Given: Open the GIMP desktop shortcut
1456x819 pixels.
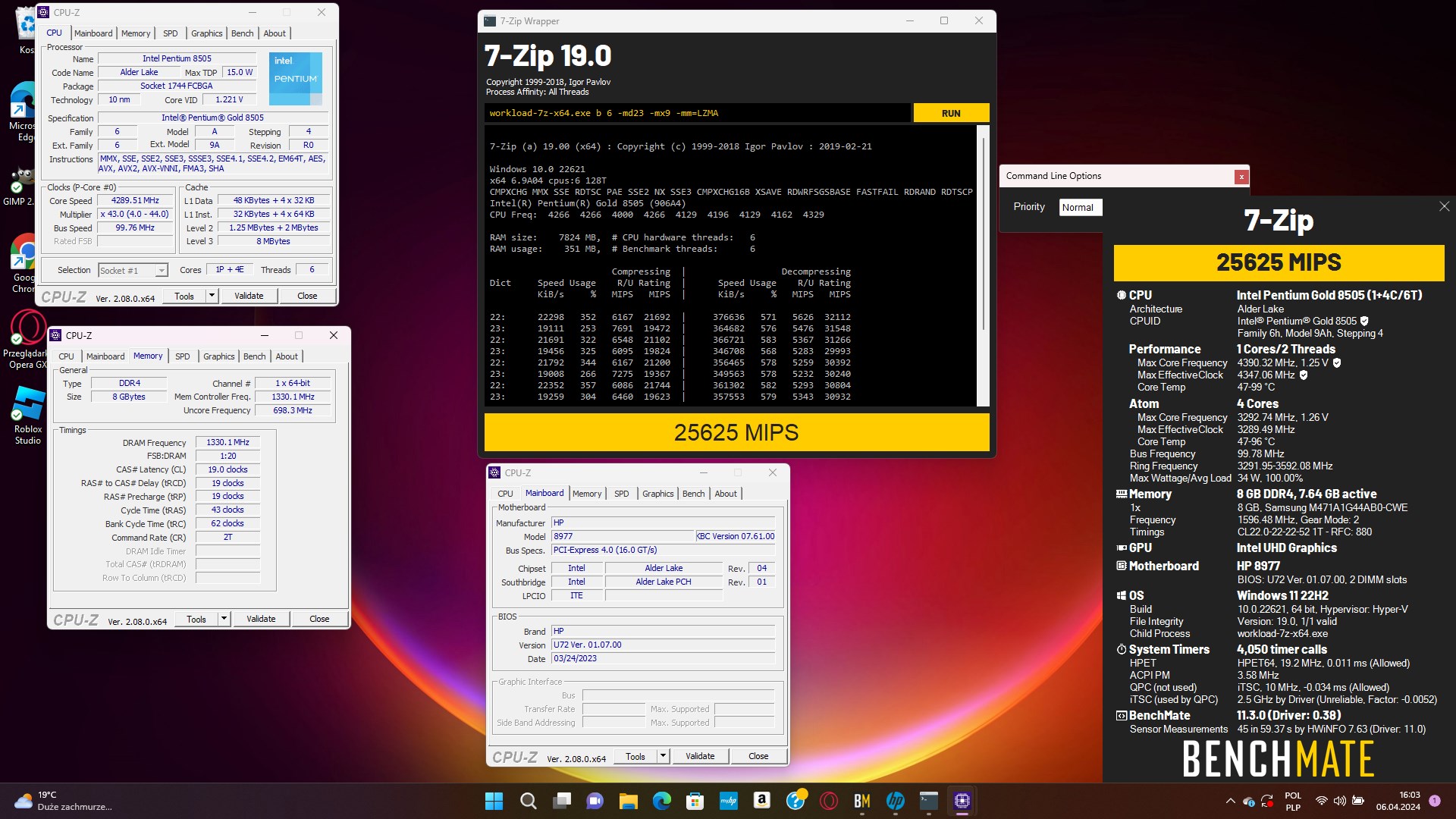Looking at the screenshot, I should [20, 187].
